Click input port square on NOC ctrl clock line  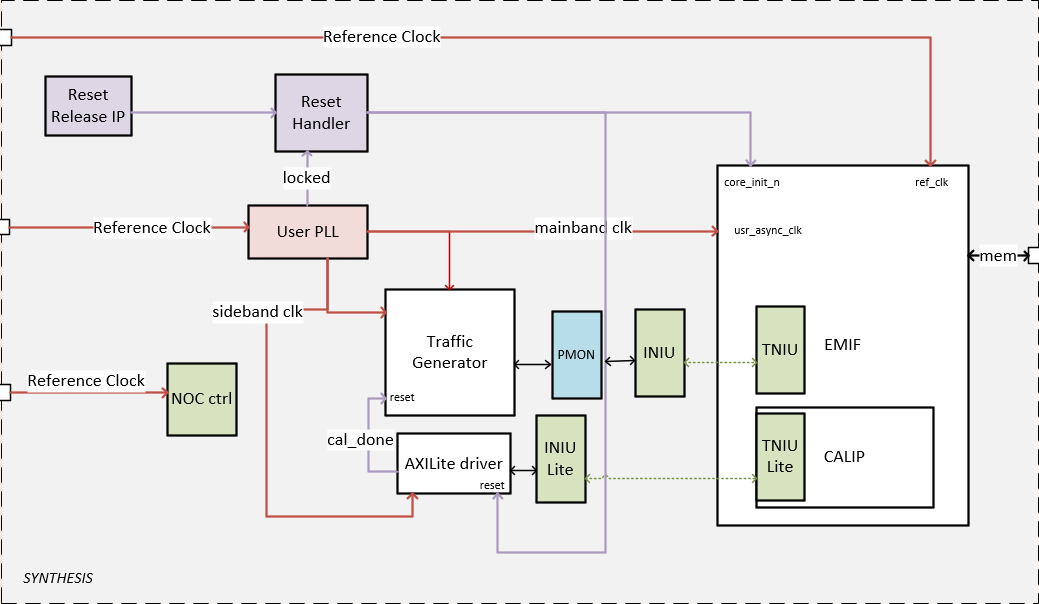tap(5, 393)
